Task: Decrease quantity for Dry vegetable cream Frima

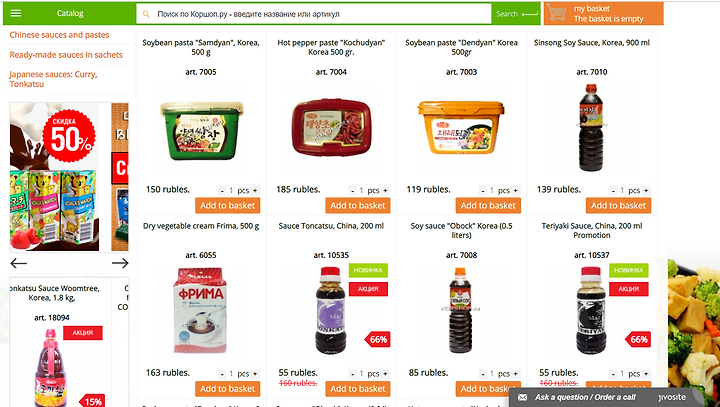Action: point(222,373)
